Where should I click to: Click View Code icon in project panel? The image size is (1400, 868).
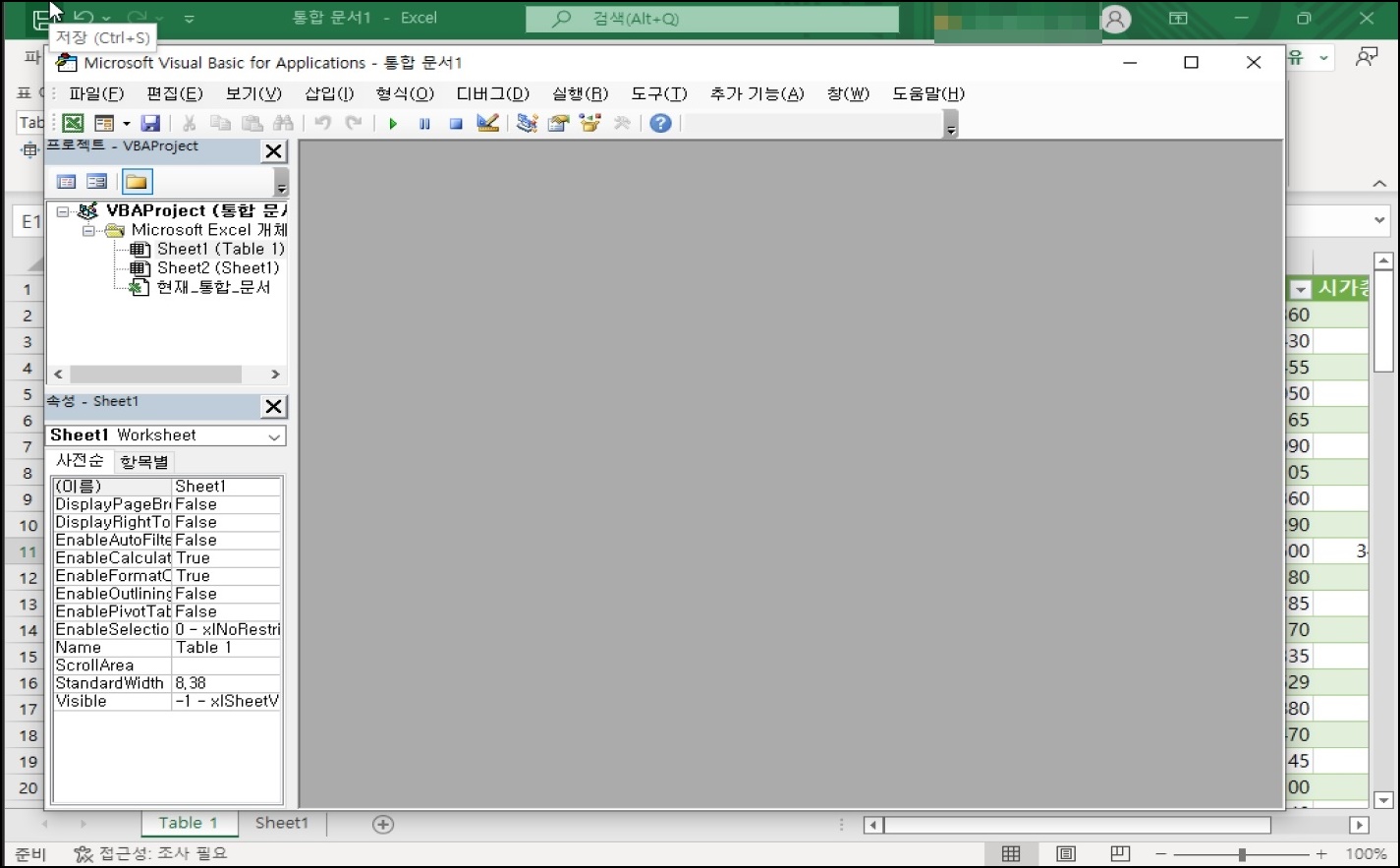pyautogui.click(x=66, y=182)
